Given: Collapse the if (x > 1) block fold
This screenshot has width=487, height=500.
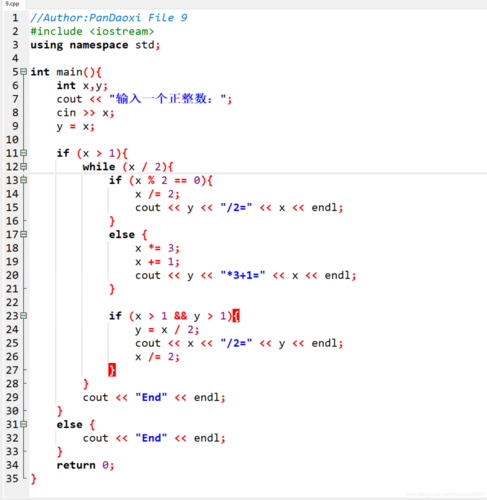Looking at the screenshot, I should [23, 153].
